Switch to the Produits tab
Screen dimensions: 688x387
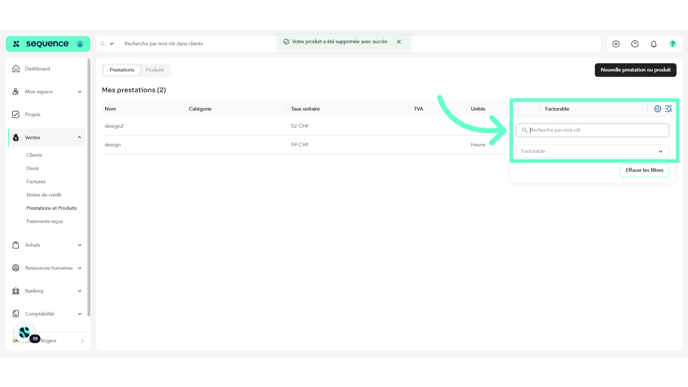(x=154, y=70)
